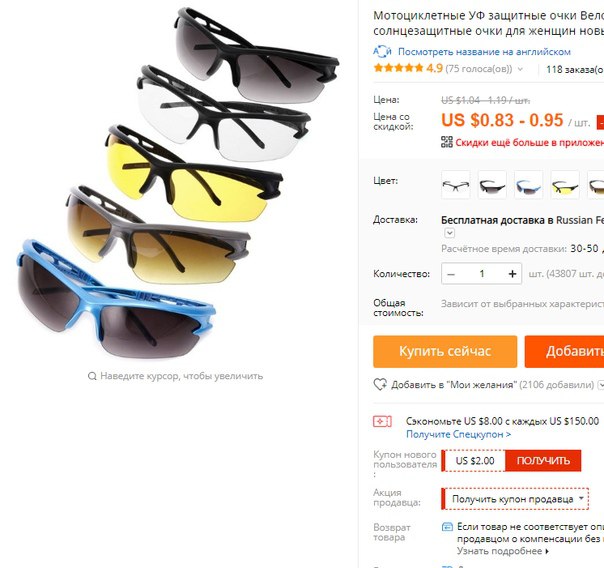Click the orange Купить сейчас button
The height and width of the screenshot is (568, 604).
click(445, 351)
